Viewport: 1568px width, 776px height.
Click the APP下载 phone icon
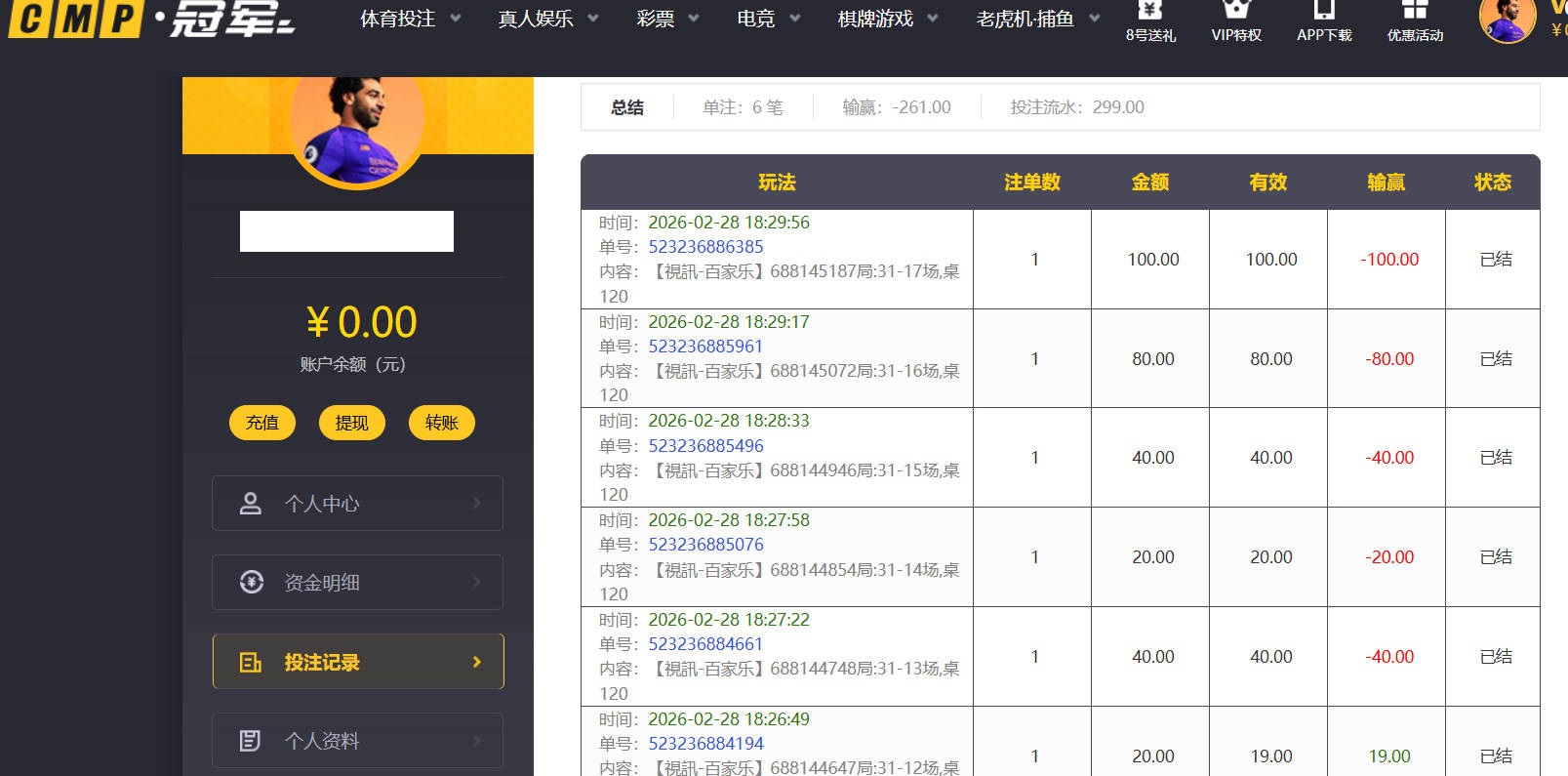pyautogui.click(x=1324, y=11)
